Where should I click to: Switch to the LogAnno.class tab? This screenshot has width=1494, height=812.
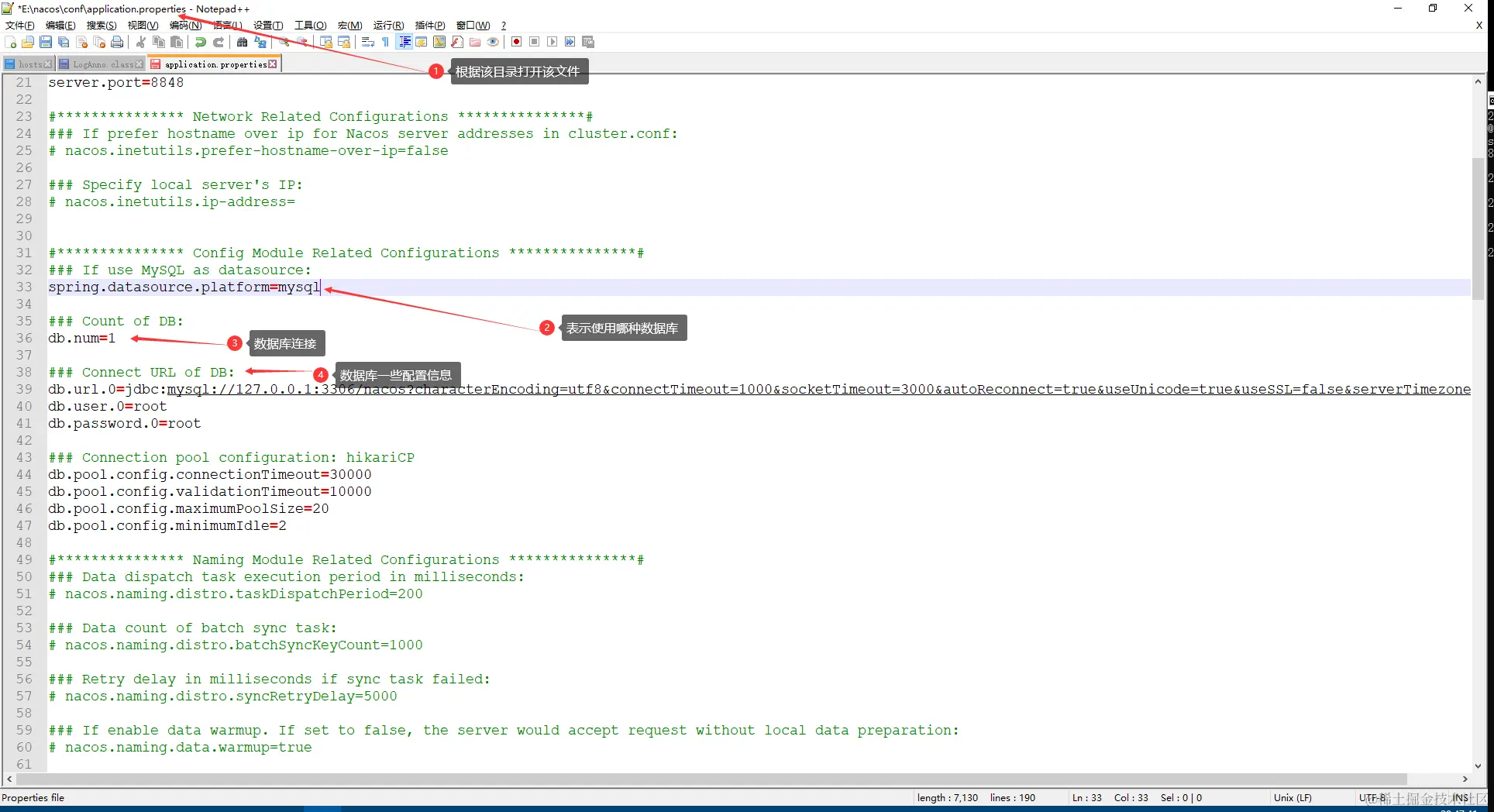tap(101, 64)
